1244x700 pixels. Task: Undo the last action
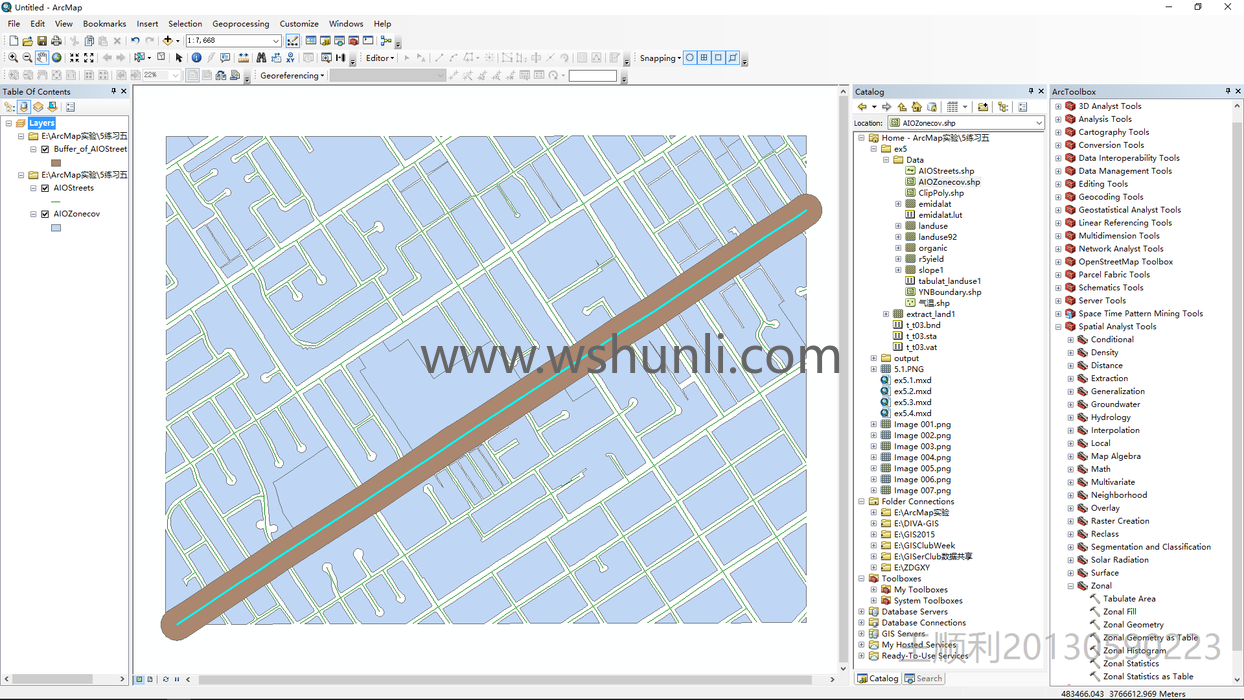click(x=135, y=41)
